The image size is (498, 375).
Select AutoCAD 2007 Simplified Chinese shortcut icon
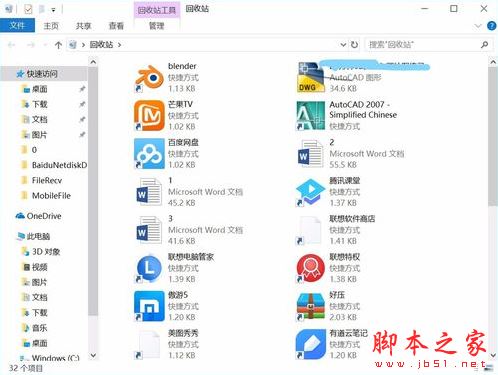pos(310,116)
